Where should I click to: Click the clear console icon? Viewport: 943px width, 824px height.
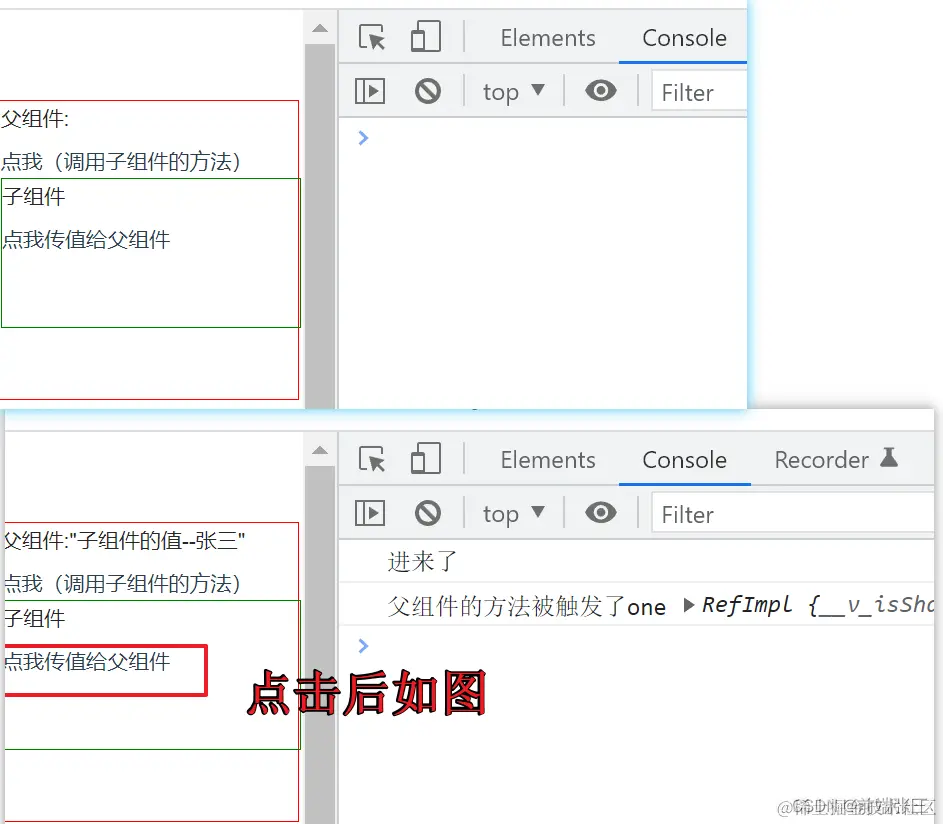click(x=428, y=90)
